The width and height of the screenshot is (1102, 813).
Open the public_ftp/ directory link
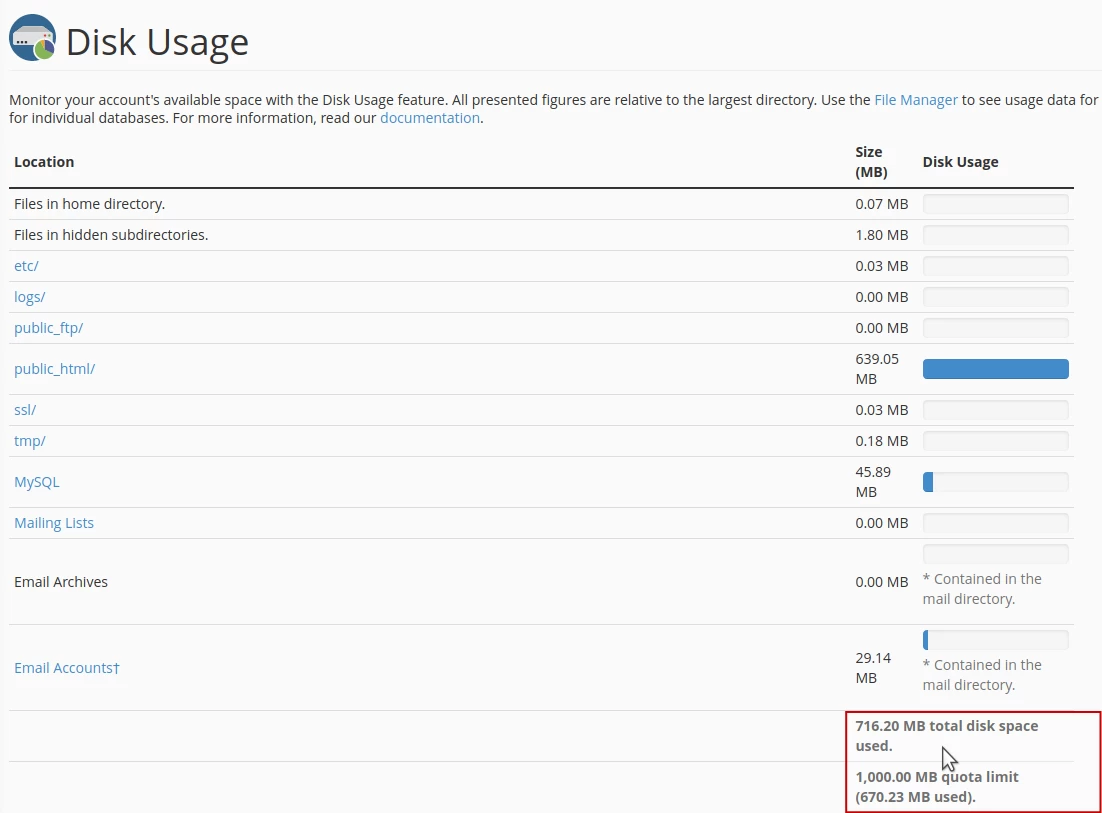(48, 327)
